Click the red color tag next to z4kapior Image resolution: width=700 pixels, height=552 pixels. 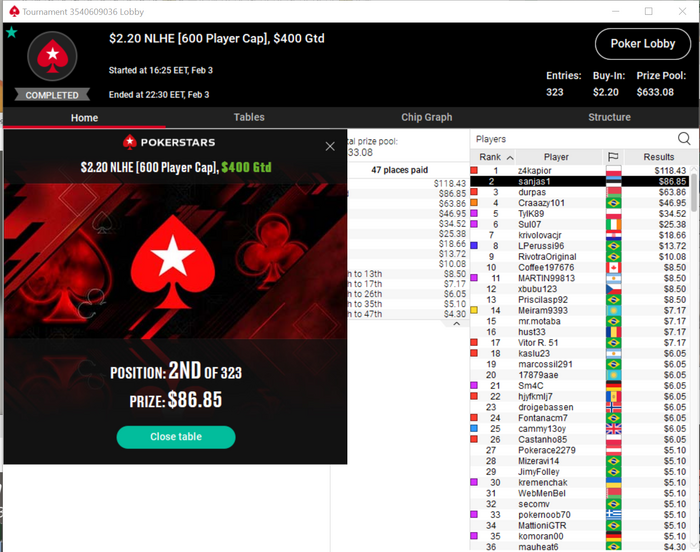pyautogui.click(x=474, y=170)
